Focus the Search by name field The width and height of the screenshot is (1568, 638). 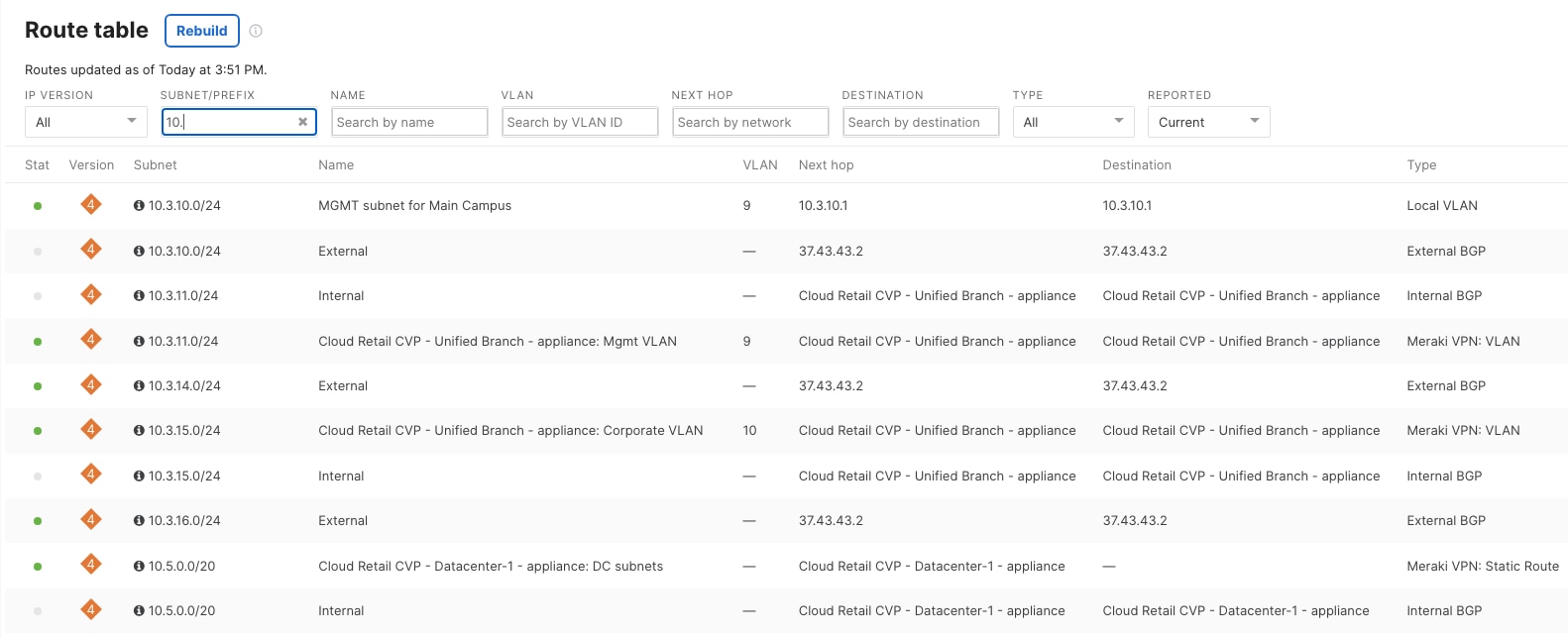[x=409, y=122]
